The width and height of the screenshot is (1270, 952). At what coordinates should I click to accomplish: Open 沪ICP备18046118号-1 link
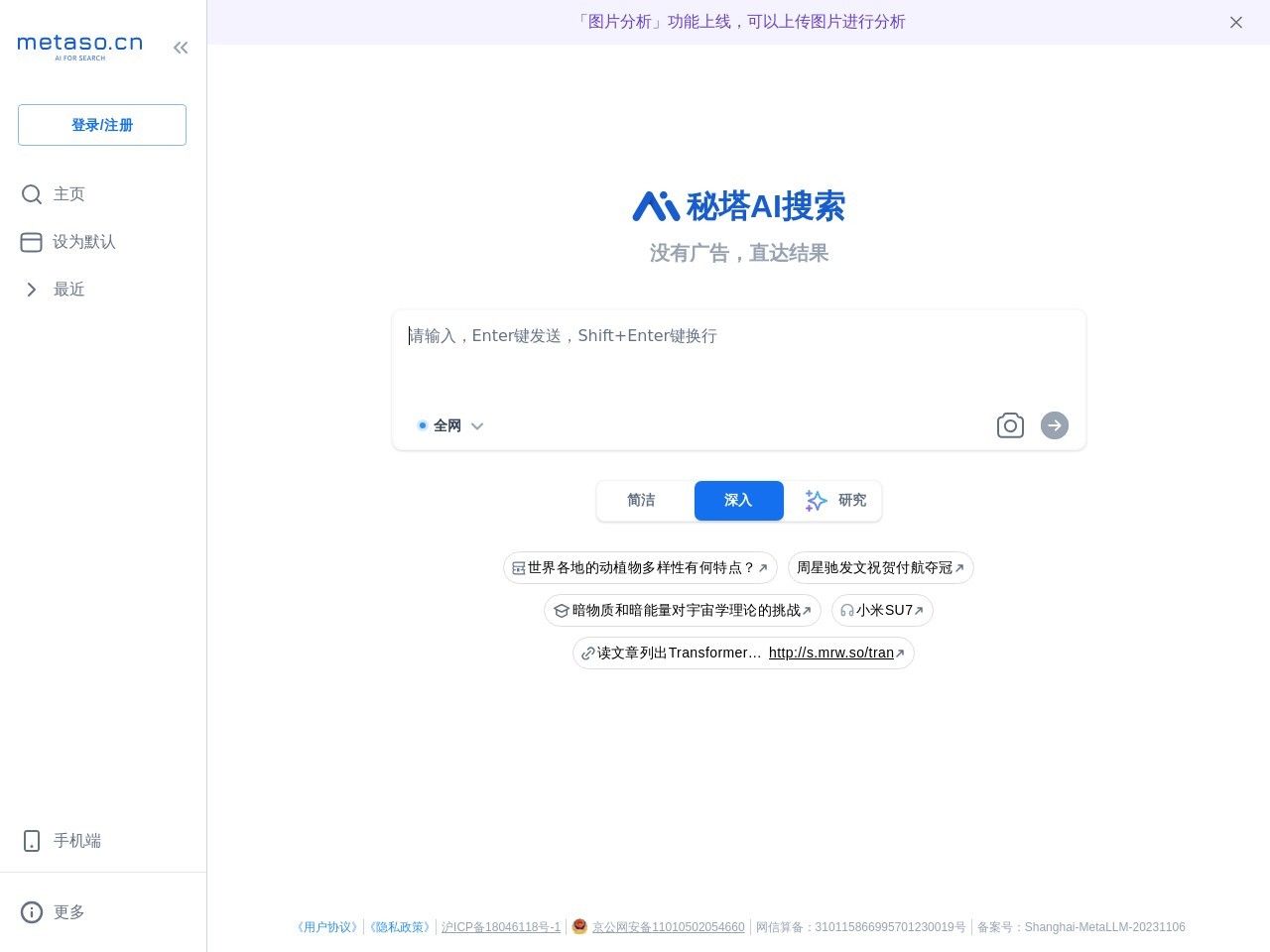pyautogui.click(x=501, y=927)
